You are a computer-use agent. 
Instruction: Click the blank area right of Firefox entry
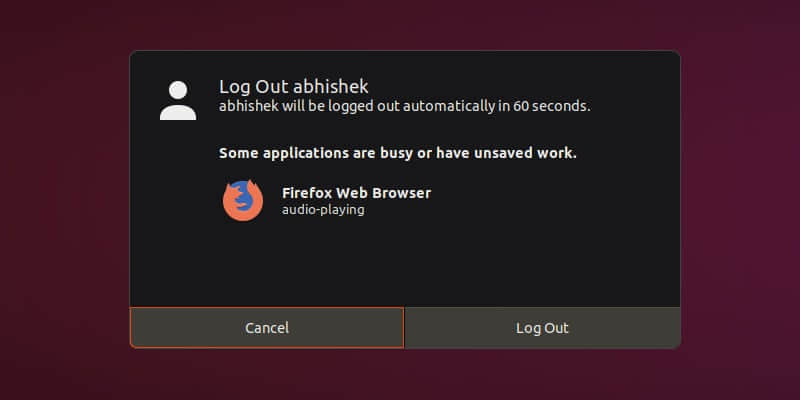click(x=560, y=200)
